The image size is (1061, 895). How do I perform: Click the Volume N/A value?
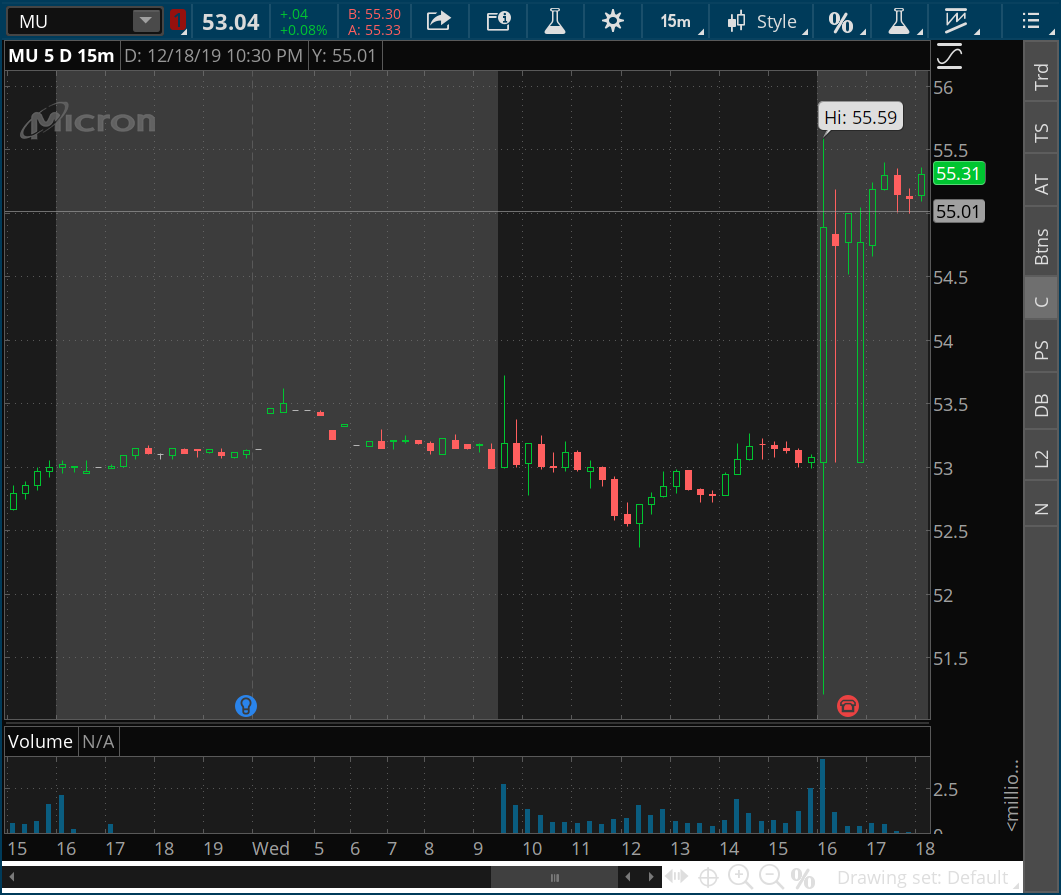(x=98, y=741)
